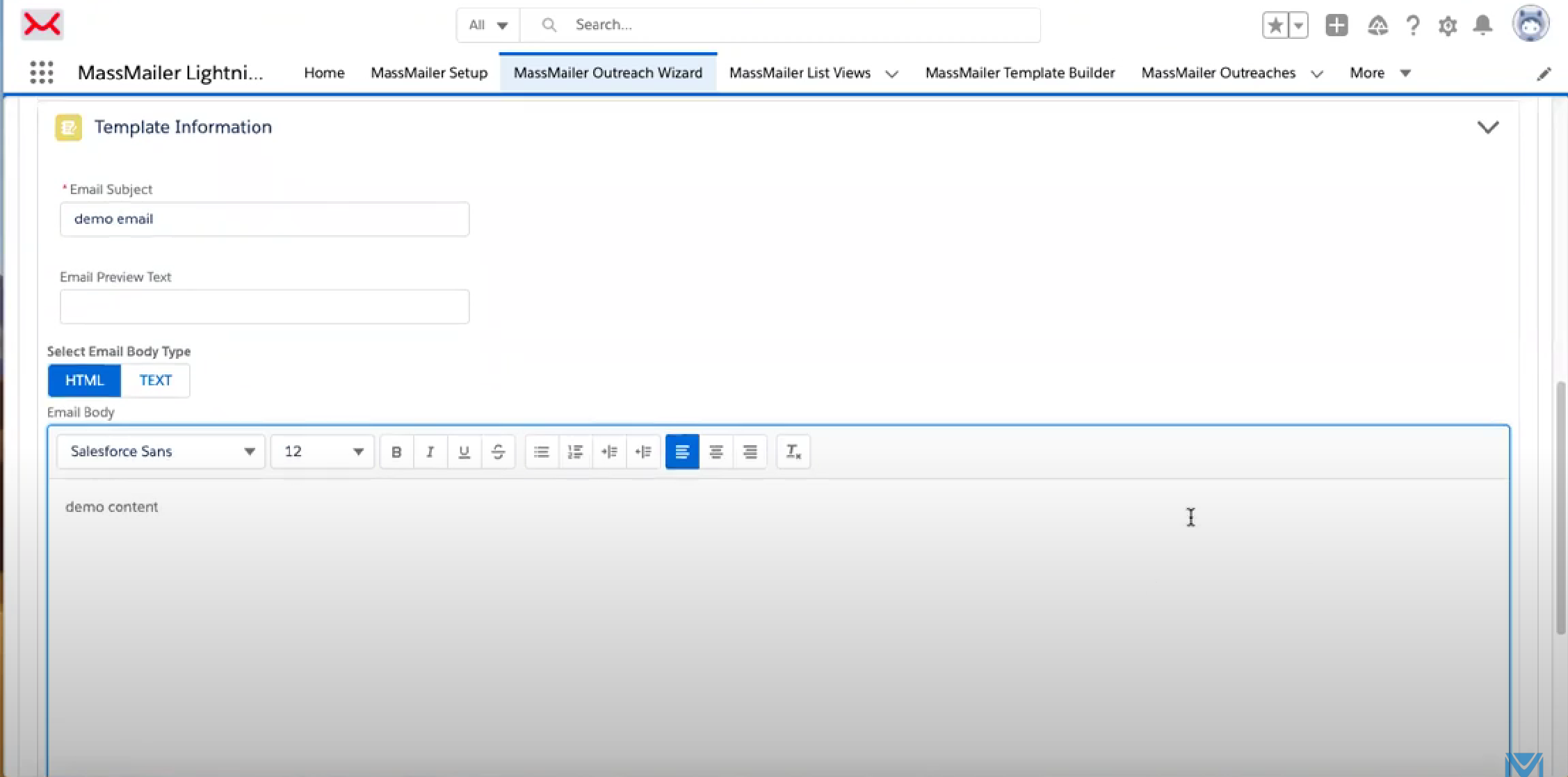This screenshot has width=1568, height=777.
Task: Click the Template Information heading
Action: click(x=183, y=127)
